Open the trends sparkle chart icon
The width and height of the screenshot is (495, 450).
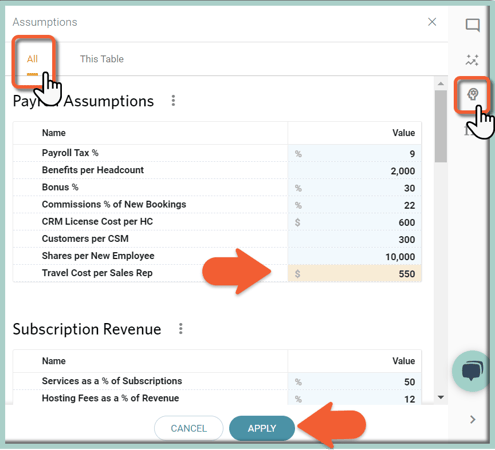(472, 60)
